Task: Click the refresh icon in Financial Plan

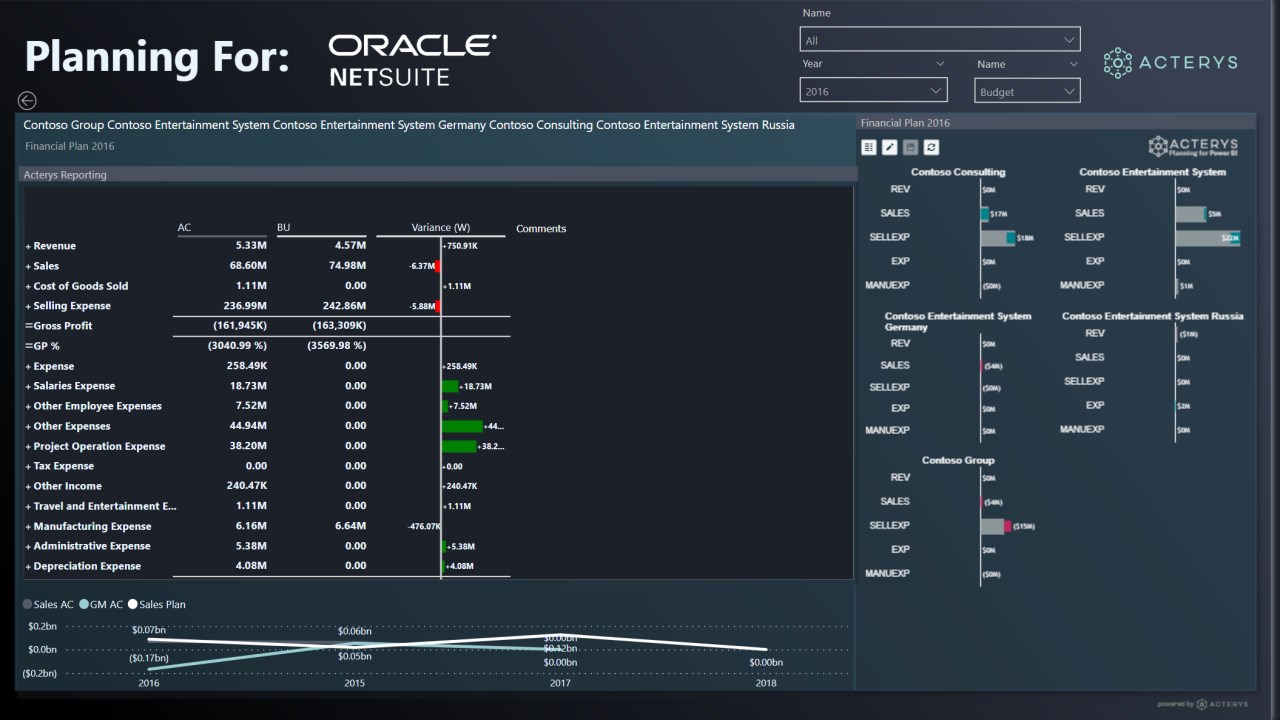Action: click(931, 147)
